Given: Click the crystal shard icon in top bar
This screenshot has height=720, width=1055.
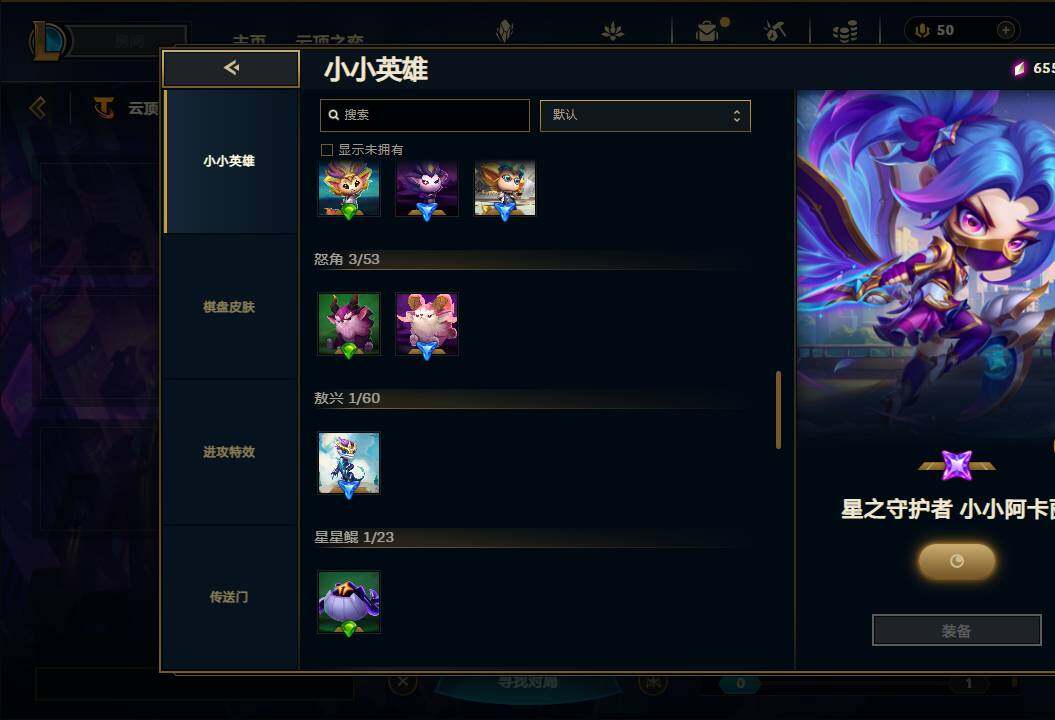Looking at the screenshot, I should pos(505,31).
